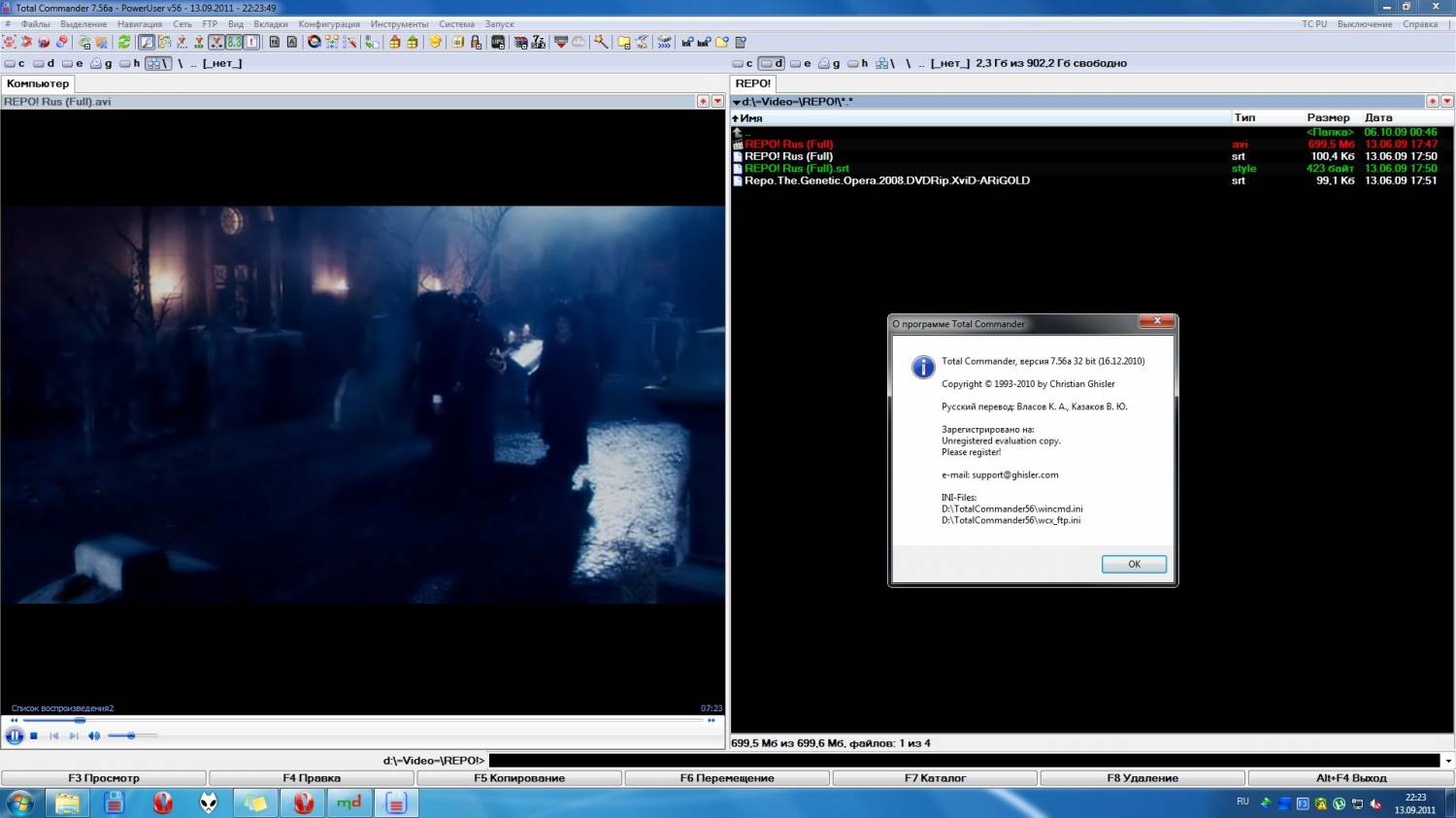Click the magnifier quick view toolbar icon
The width and height of the screenshot is (1456, 818).
147,42
